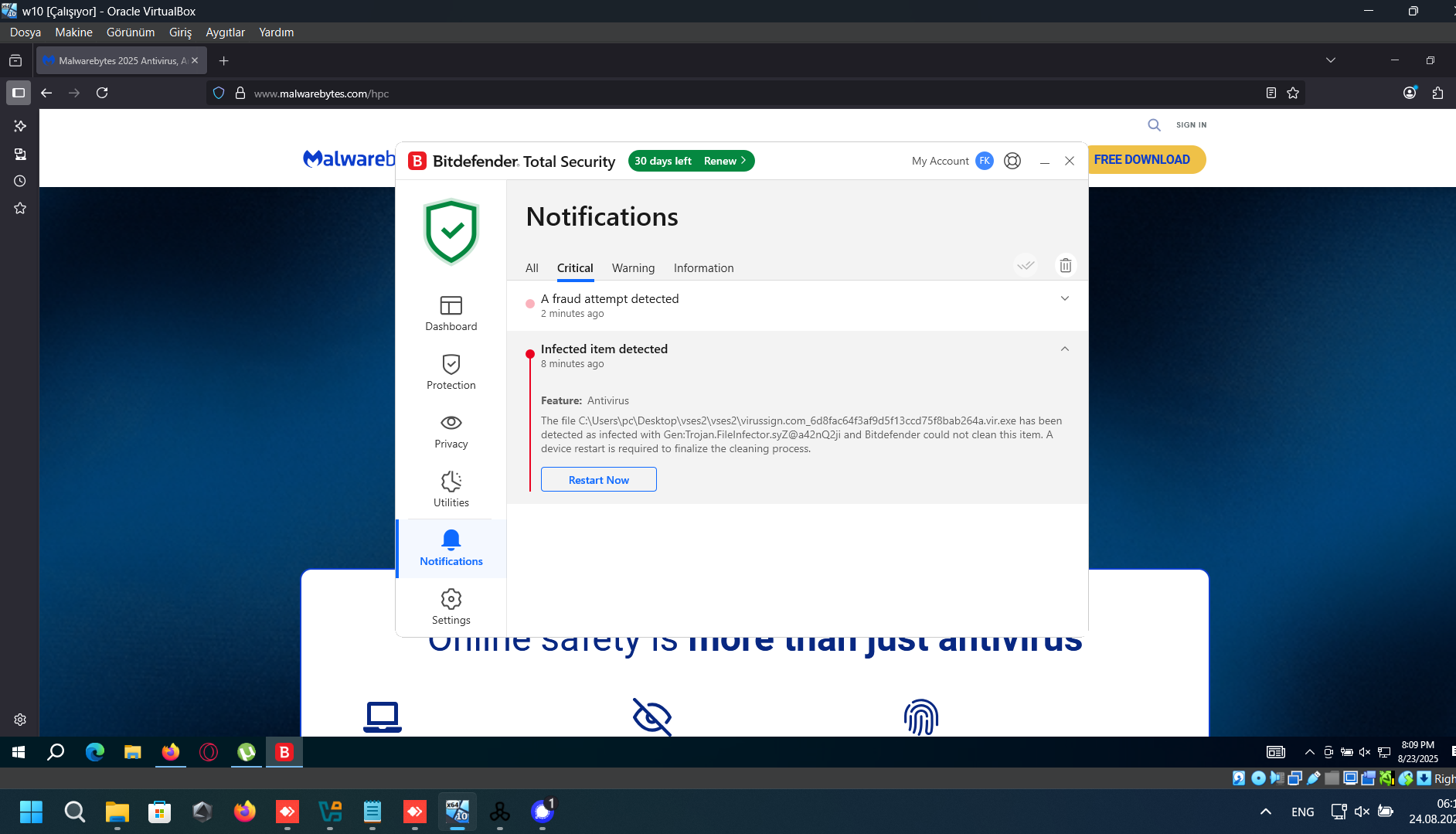
Task: Go back in the browser
Action: tap(46, 93)
